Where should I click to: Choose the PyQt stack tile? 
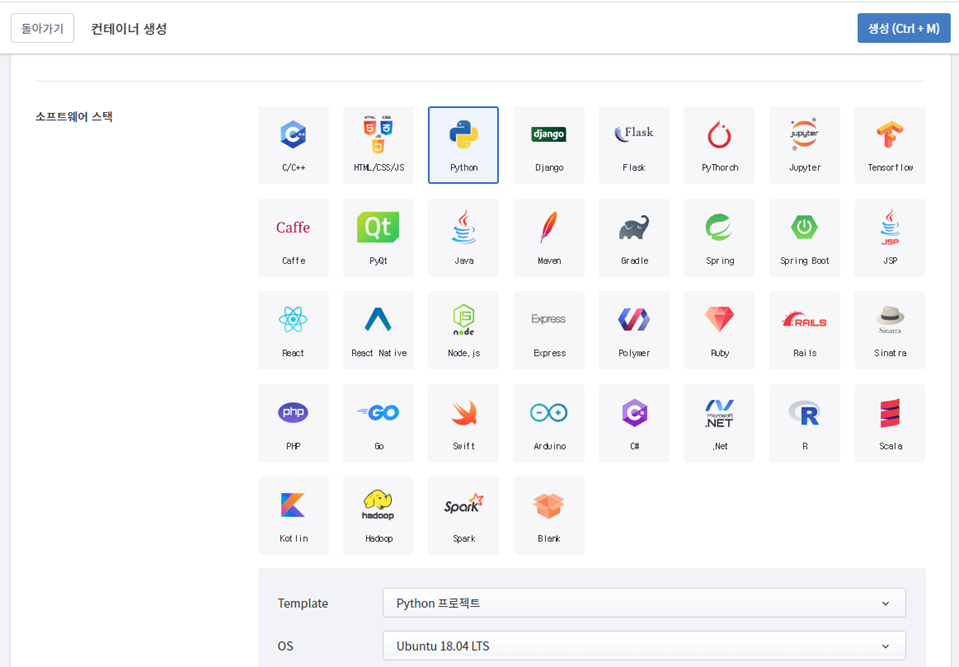379,238
